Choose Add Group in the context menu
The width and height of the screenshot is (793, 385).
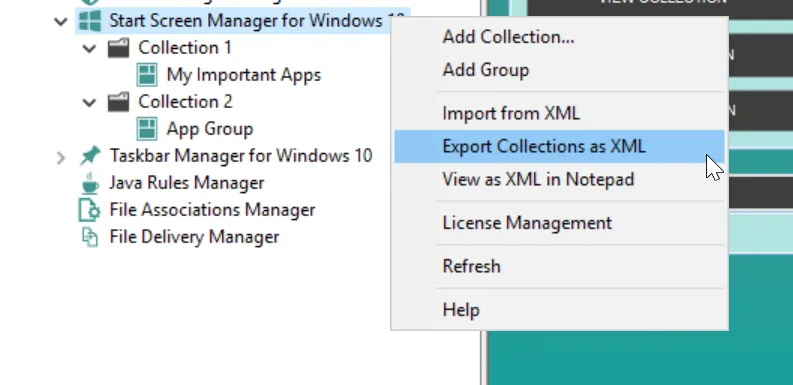click(559, 70)
